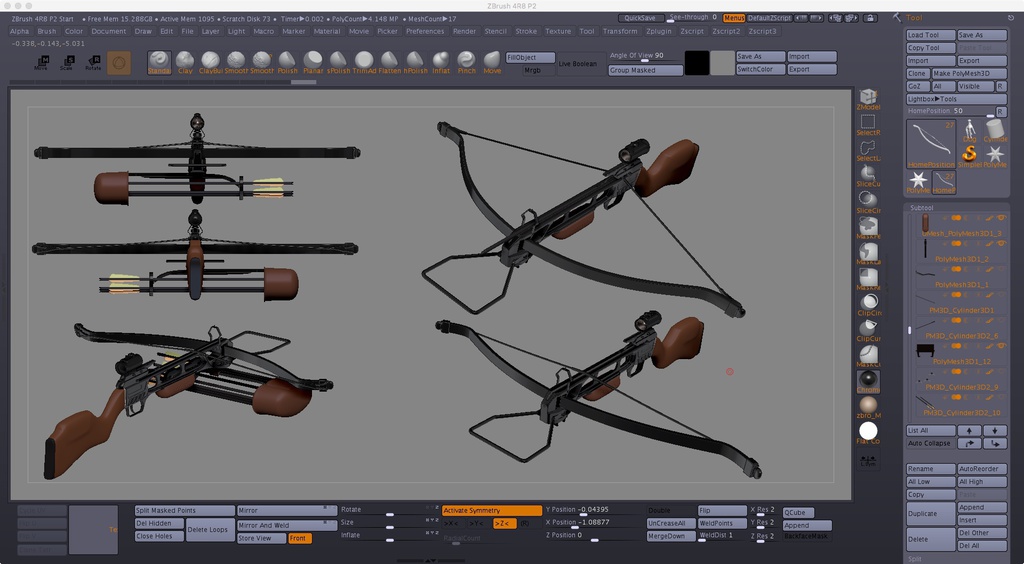1024x564 pixels.
Task: Apply the Chrome material sphere
Action: click(x=868, y=381)
